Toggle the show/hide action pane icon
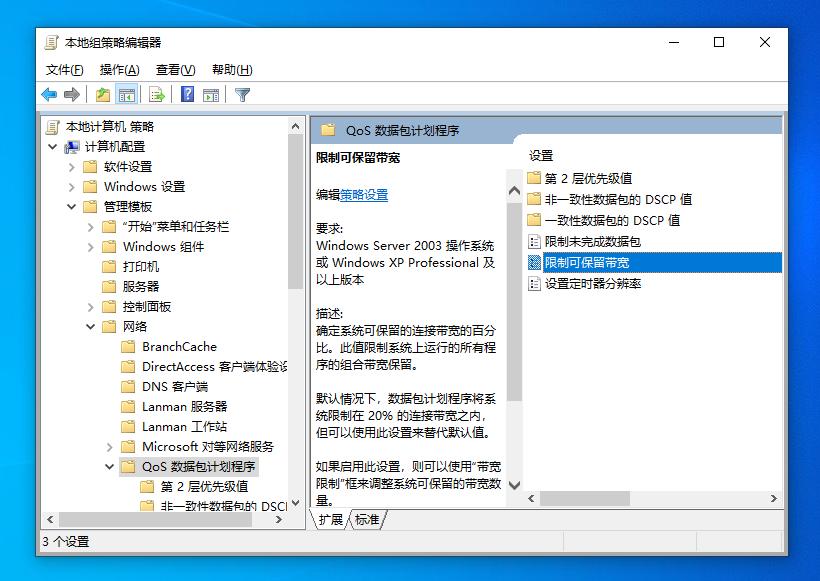The height and width of the screenshot is (581, 820). click(x=212, y=94)
